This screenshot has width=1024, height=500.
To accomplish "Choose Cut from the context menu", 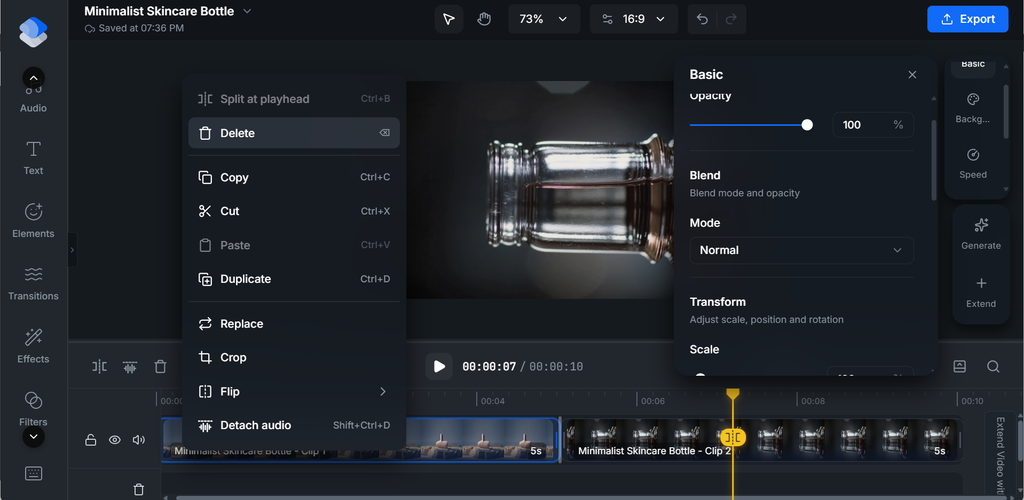I will click(294, 211).
